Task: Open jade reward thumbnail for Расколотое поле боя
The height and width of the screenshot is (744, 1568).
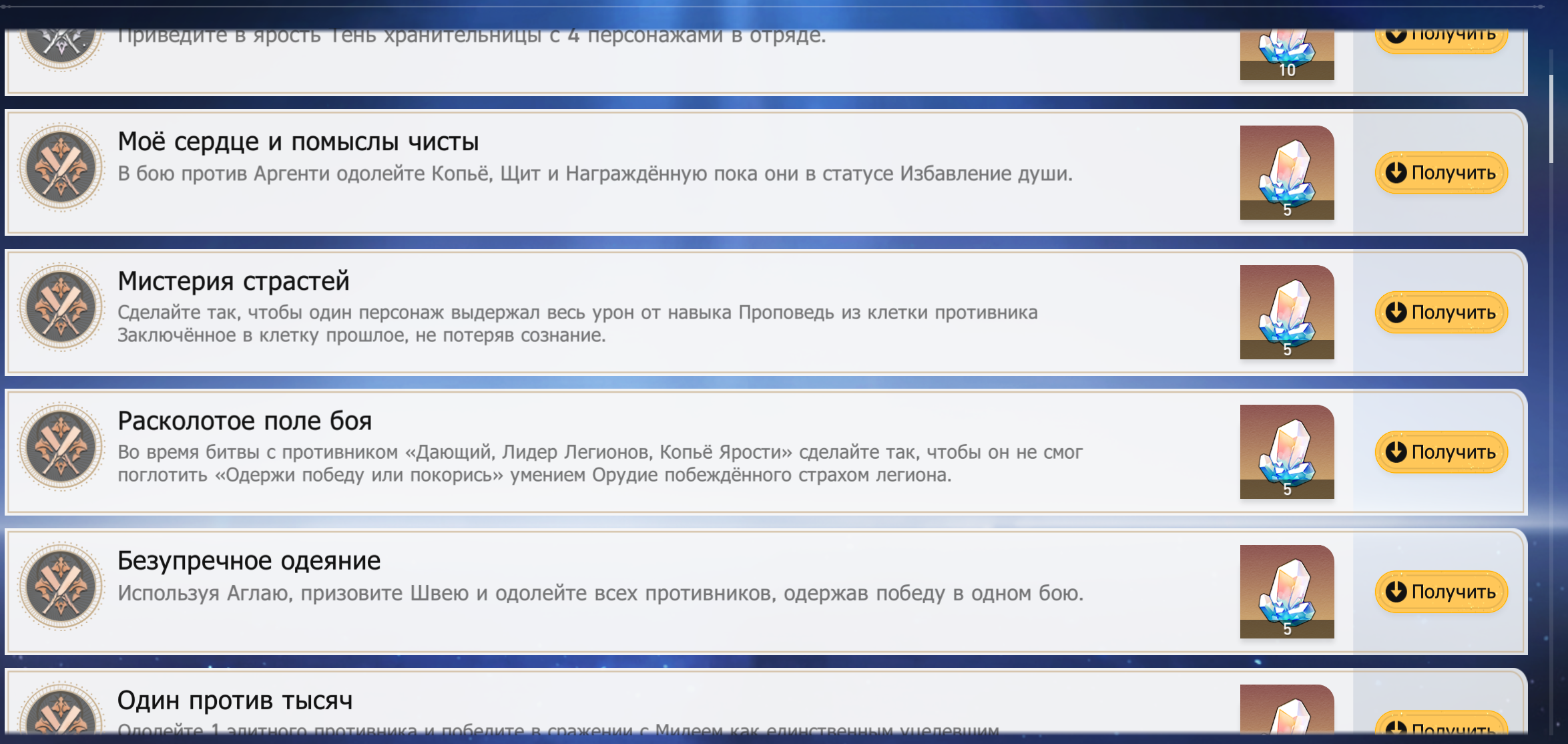Action: [1286, 451]
